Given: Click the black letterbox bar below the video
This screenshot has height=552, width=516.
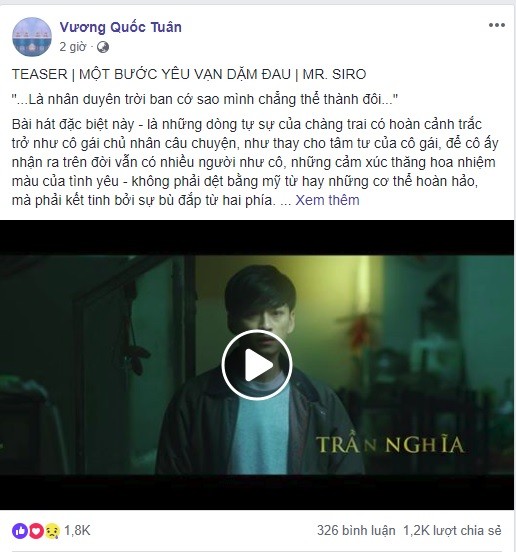Looking at the screenshot, I should coord(257,492).
